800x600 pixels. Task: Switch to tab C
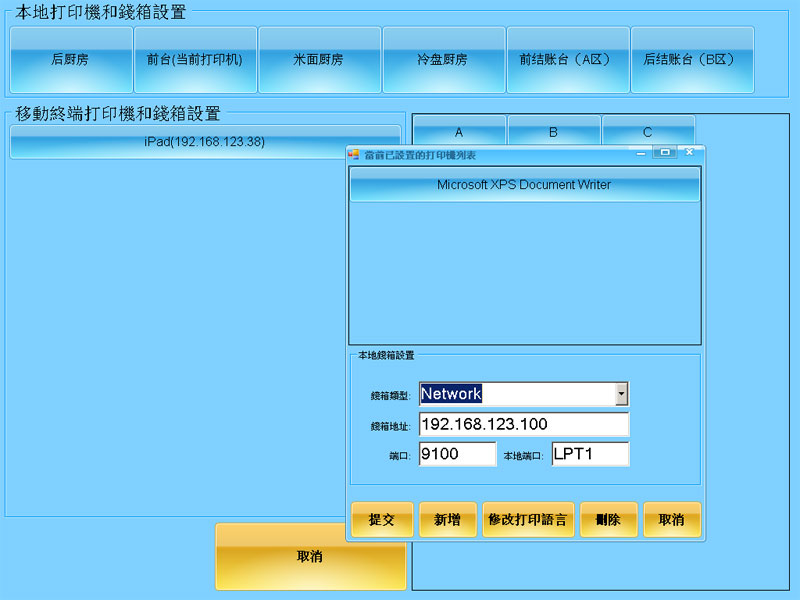point(648,131)
